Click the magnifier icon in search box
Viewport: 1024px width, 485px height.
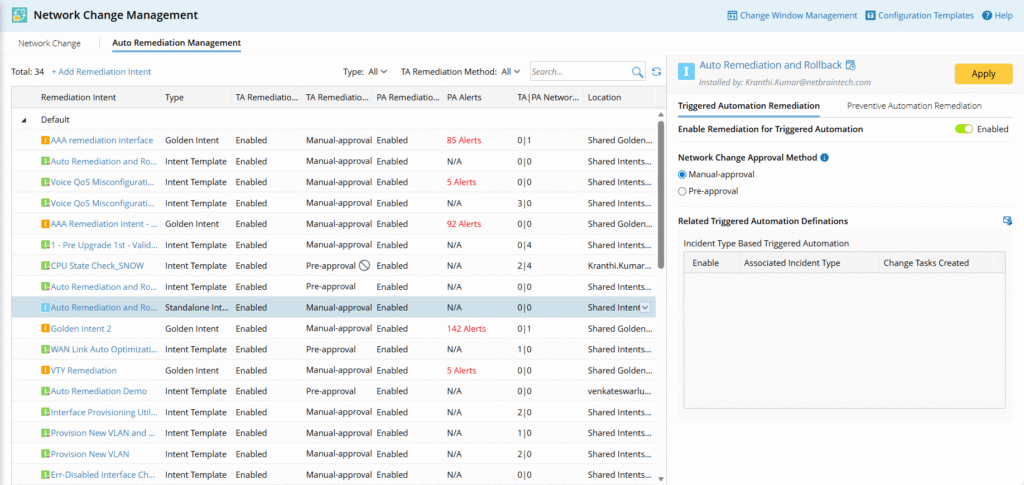(x=637, y=72)
